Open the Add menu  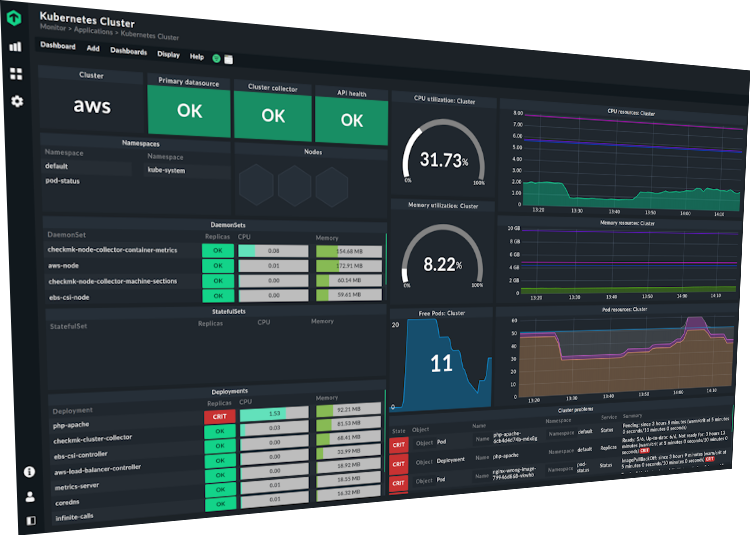[x=93, y=48]
